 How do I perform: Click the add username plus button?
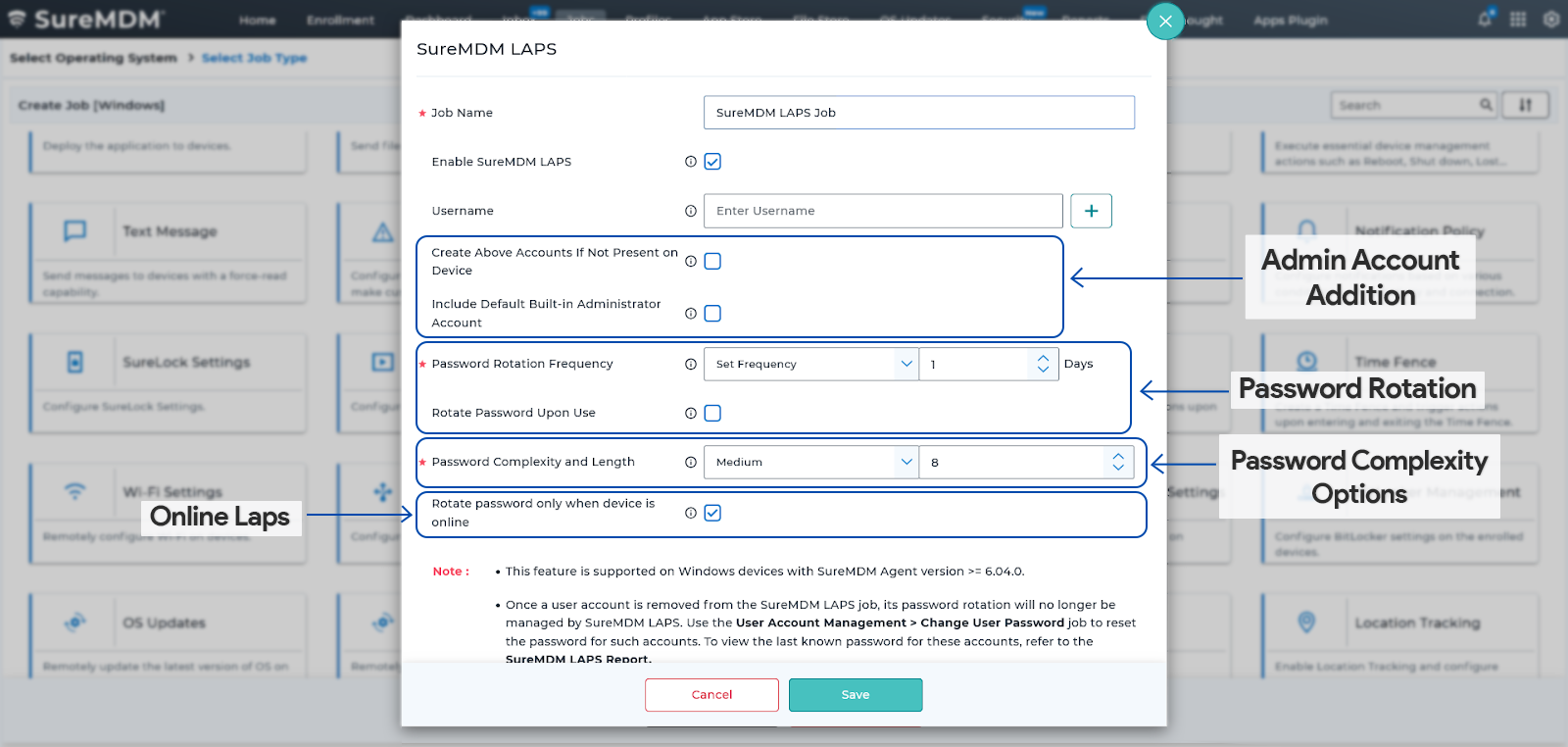pyautogui.click(x=1091, y=211)
